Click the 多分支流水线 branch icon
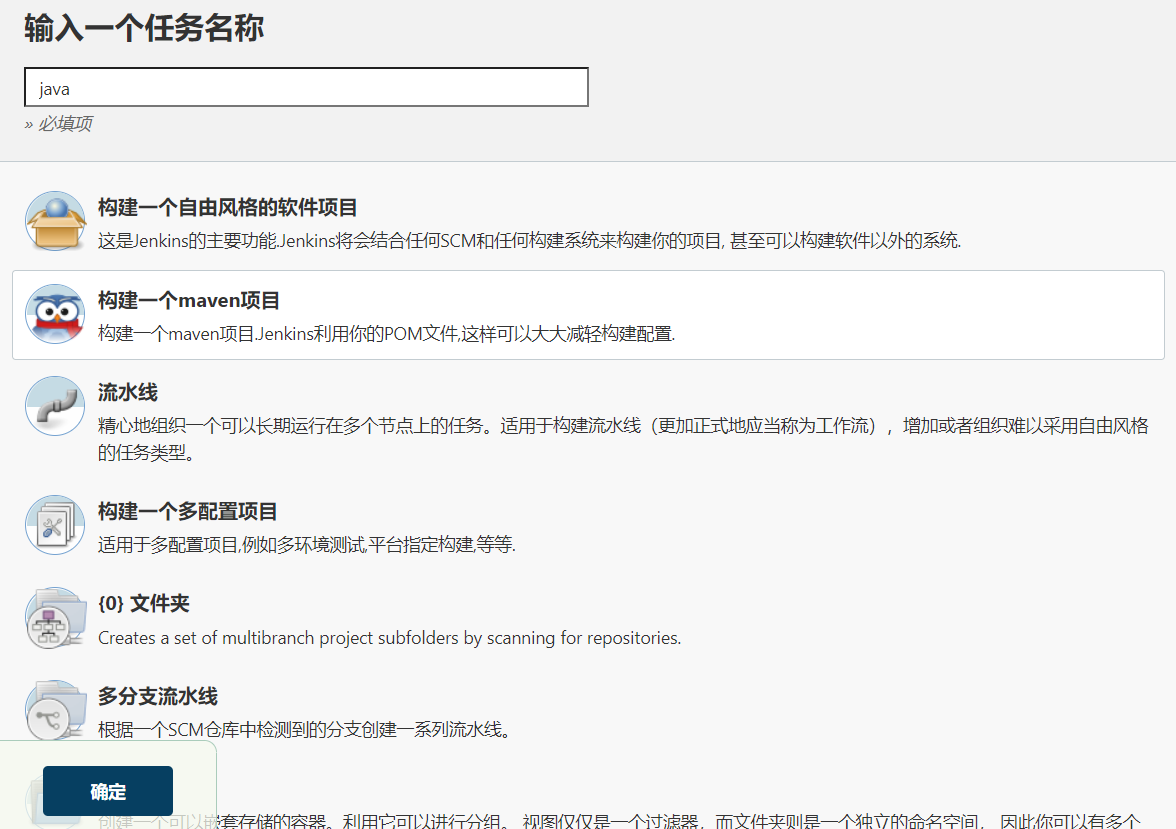 [56, 710]
